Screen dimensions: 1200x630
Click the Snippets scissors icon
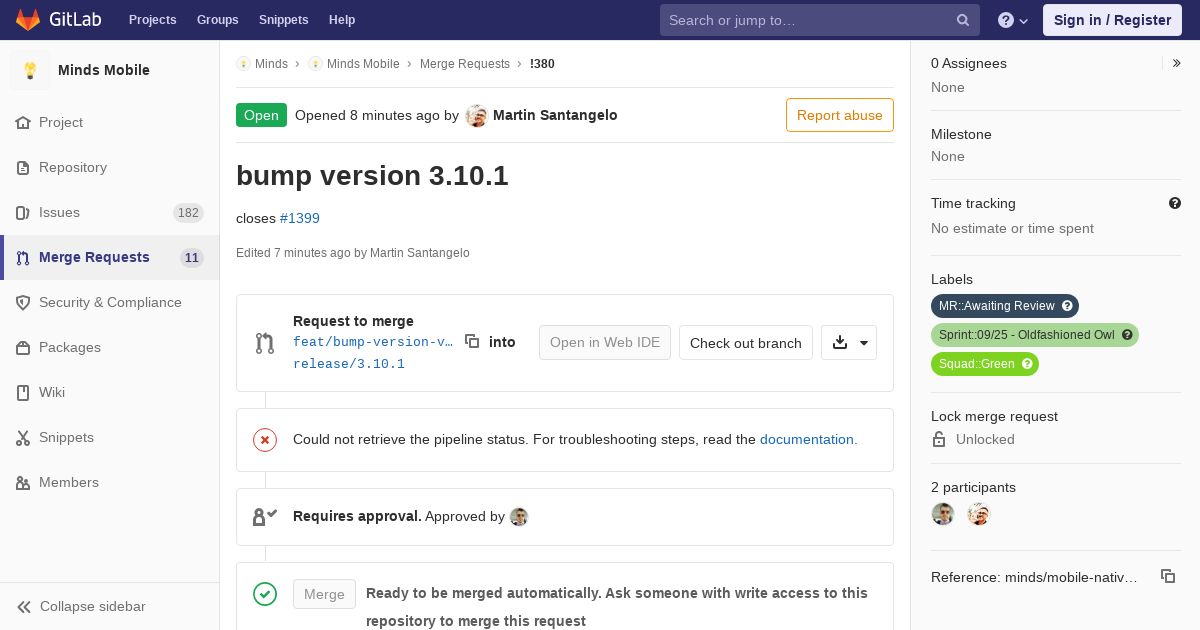click(23, 438)
